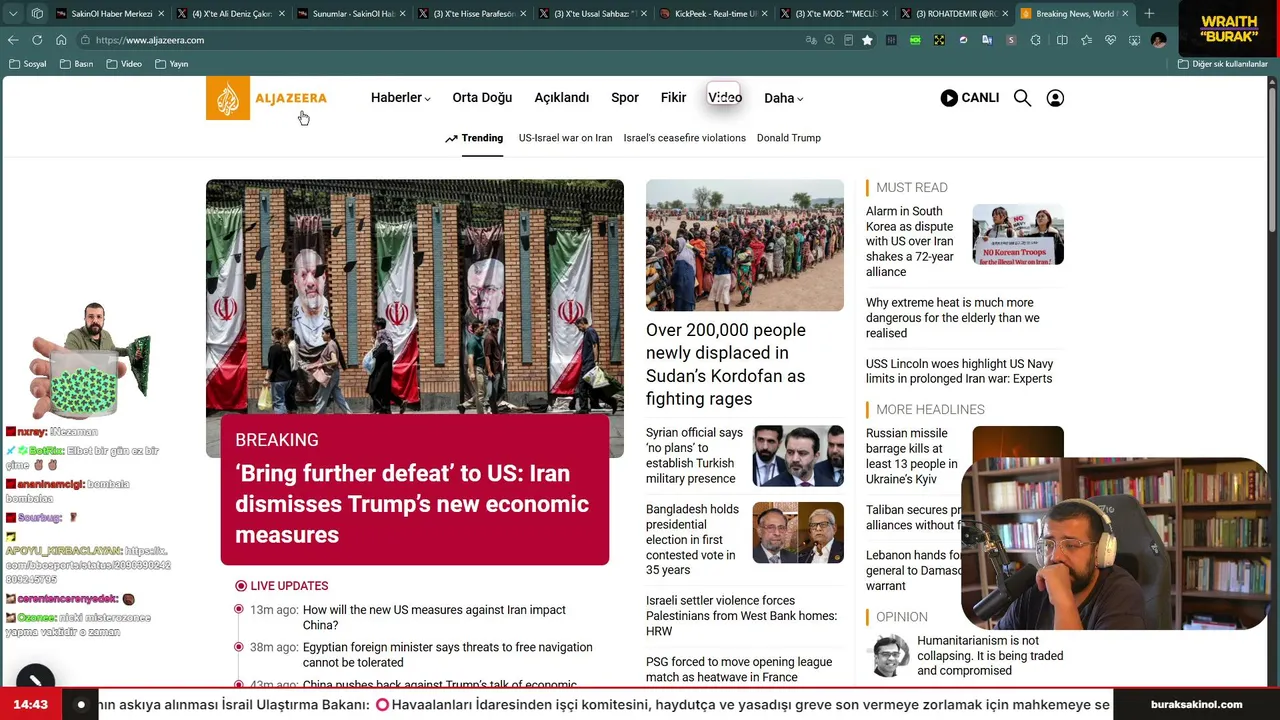Screen dimensions: 1280x720
Task: Open the Iranian flags lead story image
Action: (x=415, y=298)
